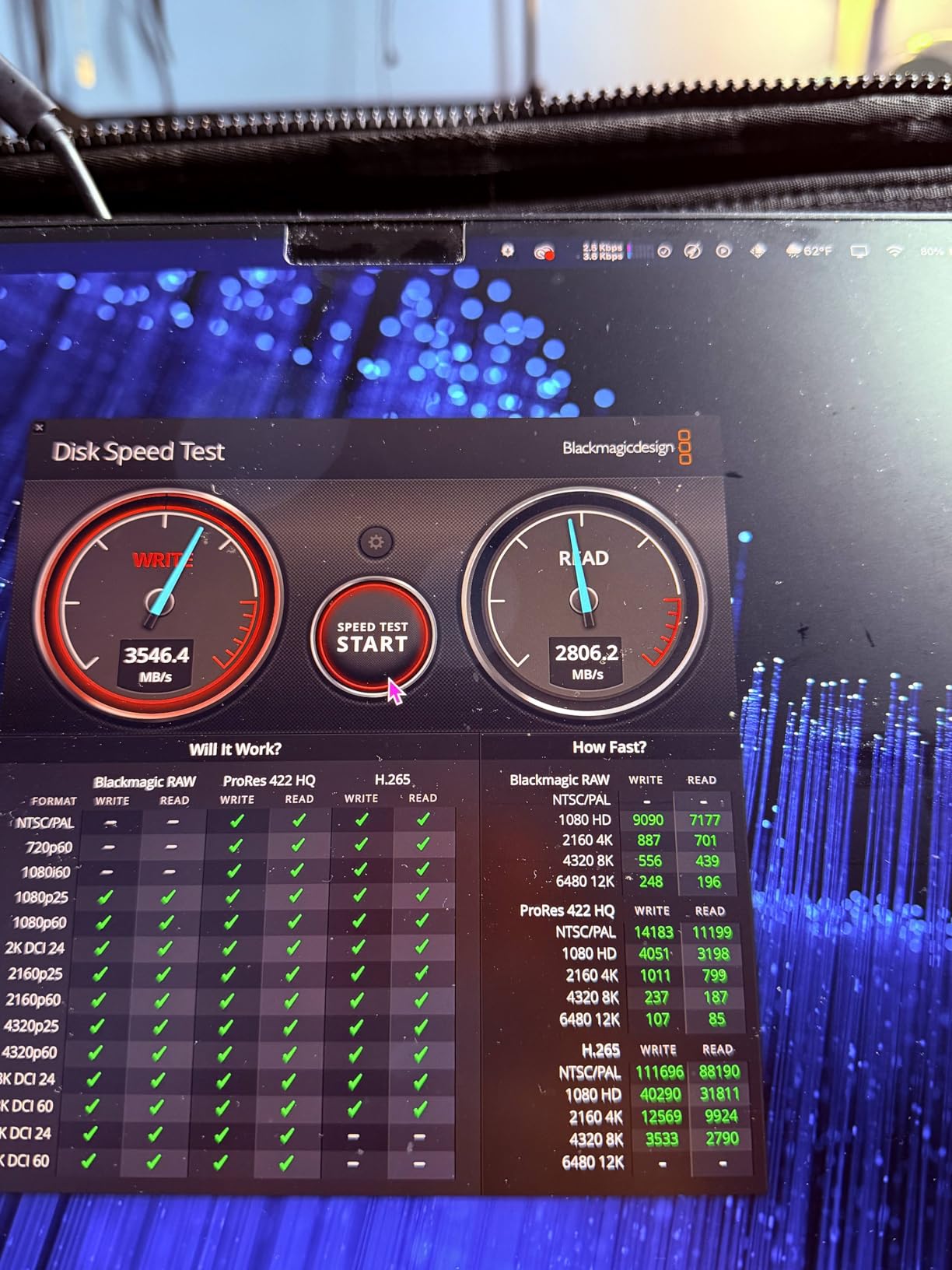Click Blackmagic RAW 4320 8K read value 439
The width and height of the screenshot is (952, 1270).
pos(707,861)
